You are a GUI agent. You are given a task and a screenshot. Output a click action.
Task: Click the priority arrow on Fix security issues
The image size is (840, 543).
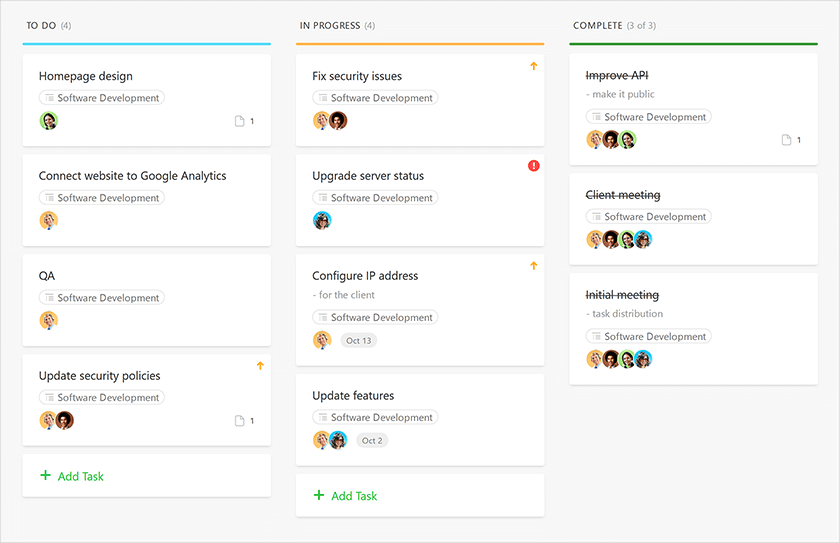tap(534, 66)
